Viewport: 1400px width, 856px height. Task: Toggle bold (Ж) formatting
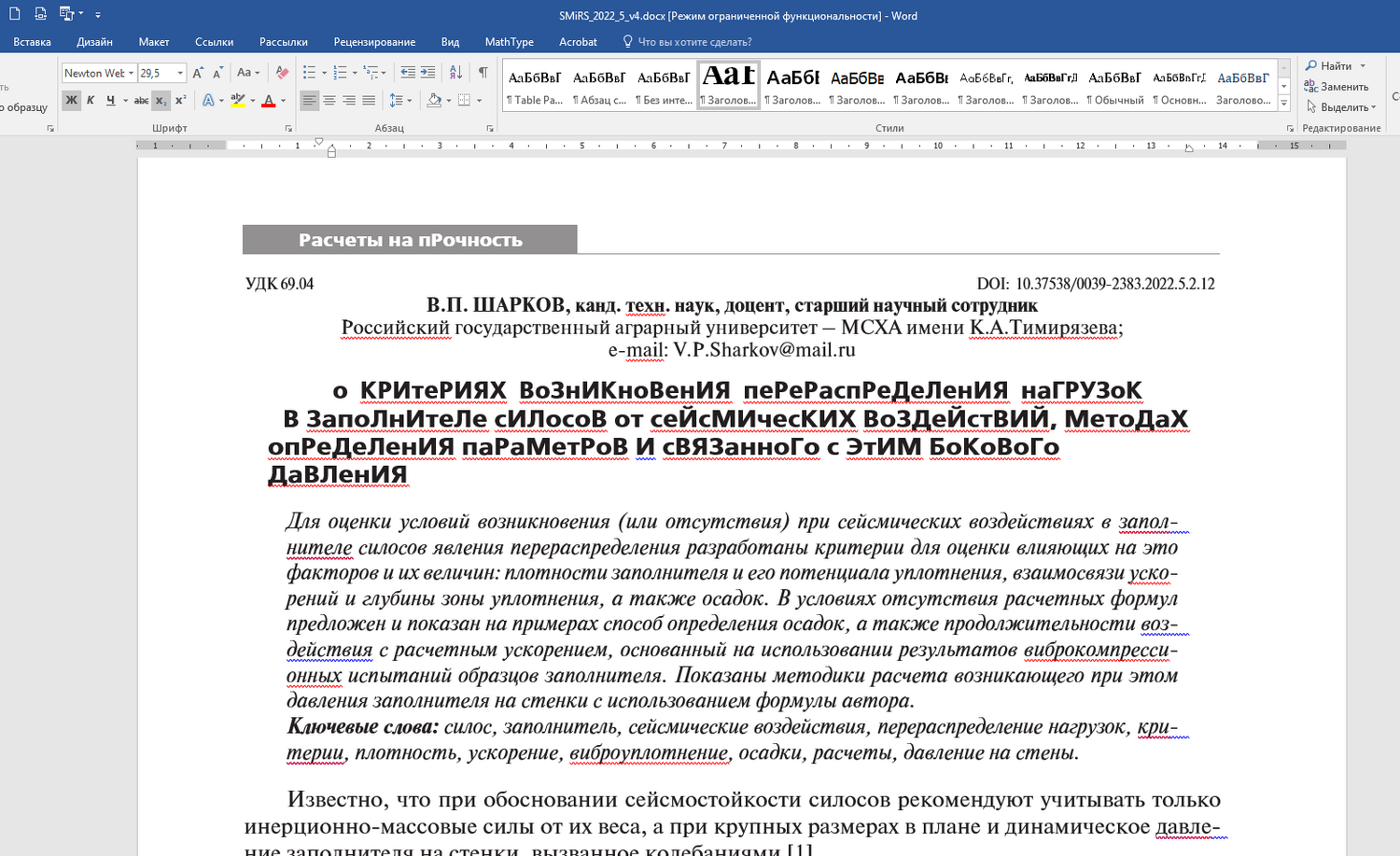pyautogui.click(x=71, y=101)
